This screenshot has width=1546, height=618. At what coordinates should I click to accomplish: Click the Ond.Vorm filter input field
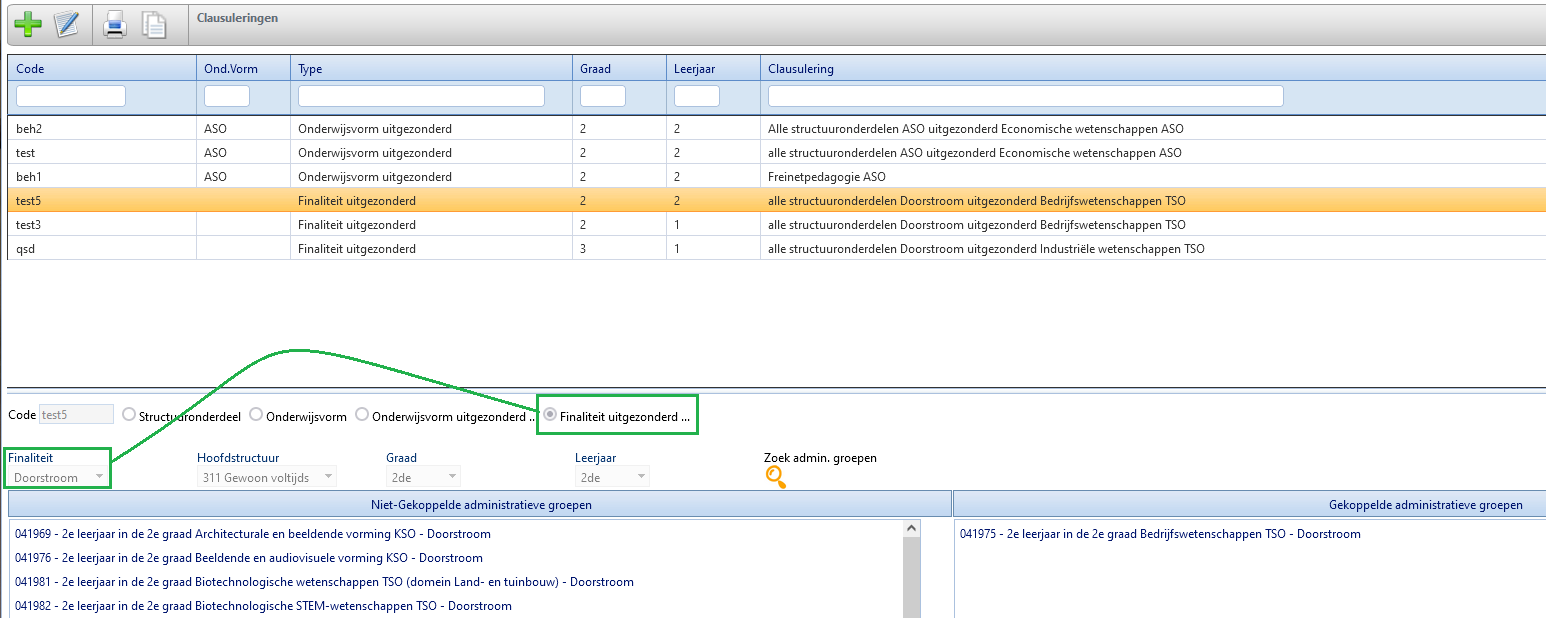click(x=227, y=96)
